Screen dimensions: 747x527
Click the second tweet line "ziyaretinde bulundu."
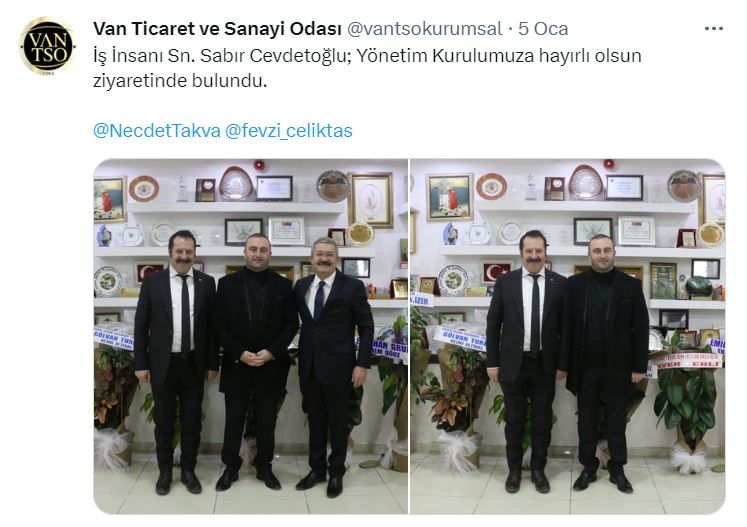(x=180, y=81)
